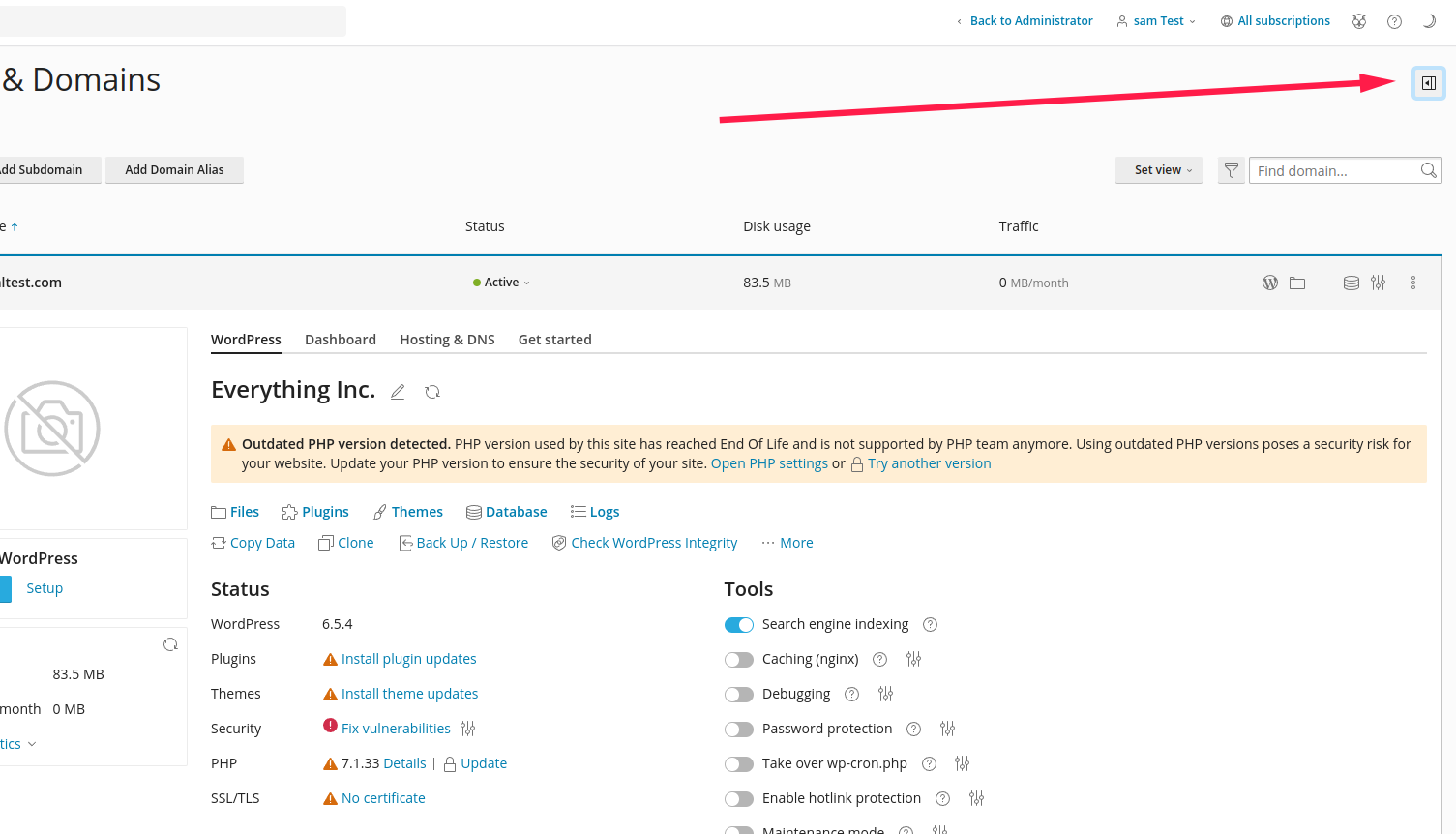1456x834 pixels.
Task: Open the domain filter funnel icon
Action: coord(1231,170)
